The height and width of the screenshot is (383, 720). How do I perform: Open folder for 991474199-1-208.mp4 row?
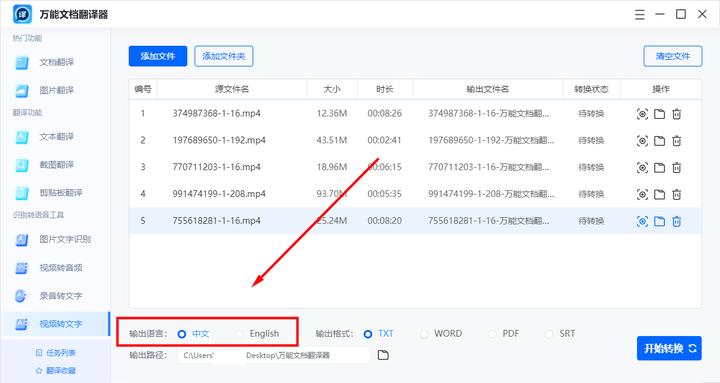[x=659, y=194]
